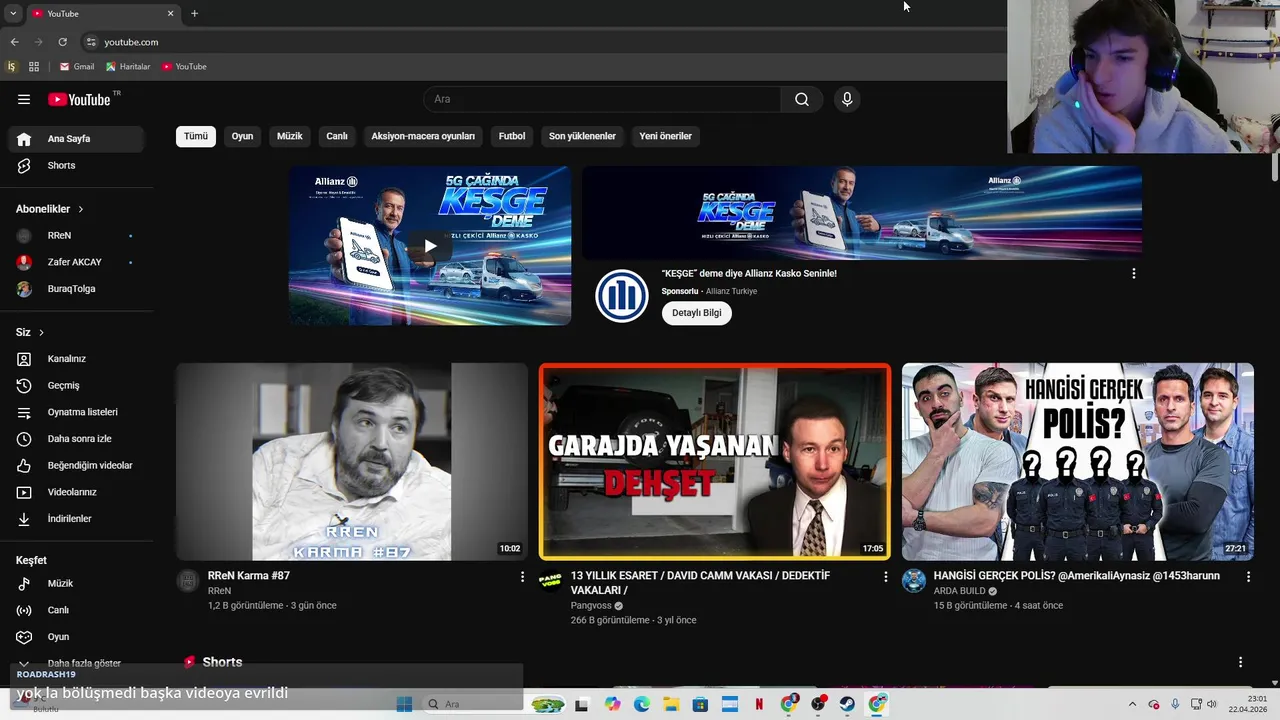Screen dimensions: 1280x720
Task: Open Beğendiğim videolar
Action: pyautogui.click(x=76, y=465)
